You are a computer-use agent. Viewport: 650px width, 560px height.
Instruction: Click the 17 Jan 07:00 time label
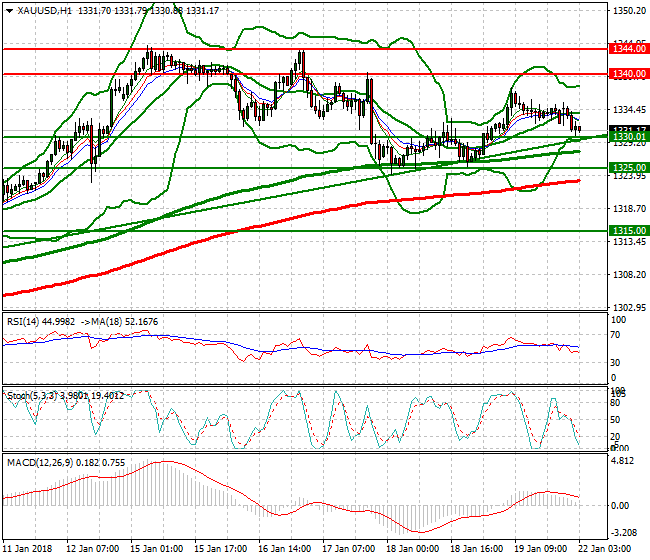[x=349, y=548]
